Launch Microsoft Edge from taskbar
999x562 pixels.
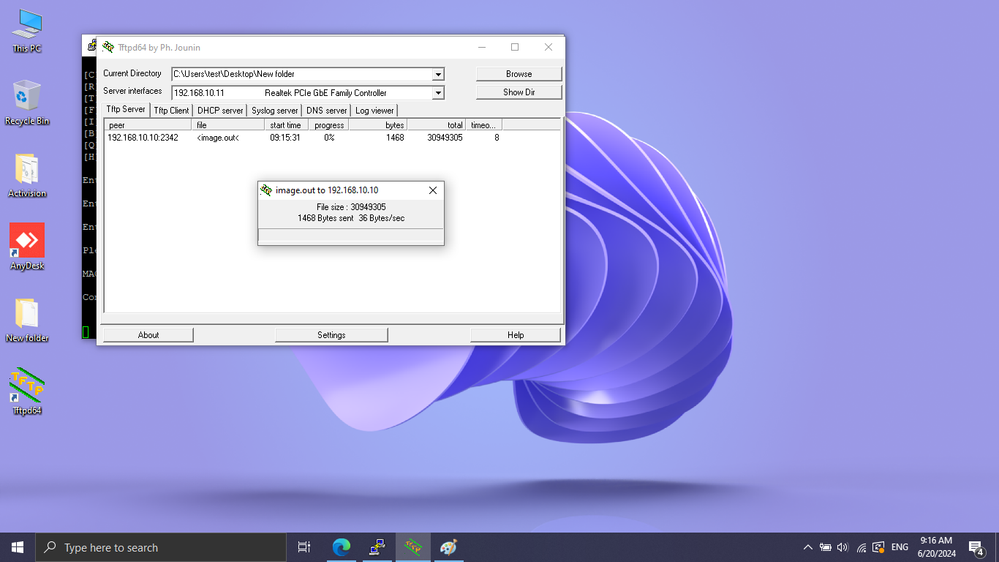(x=341, y=547)
